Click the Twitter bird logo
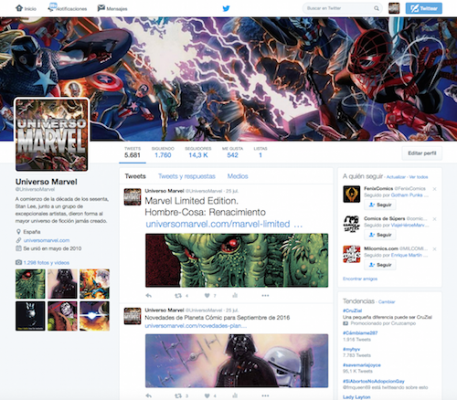This screenshot has width=457, height=400. (226, 8)
